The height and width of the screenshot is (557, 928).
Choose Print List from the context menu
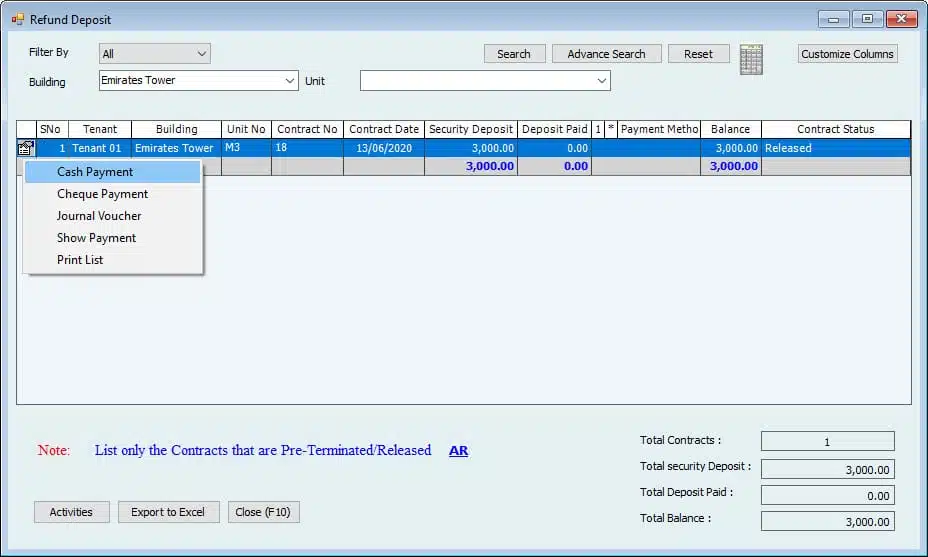[80, 260]
